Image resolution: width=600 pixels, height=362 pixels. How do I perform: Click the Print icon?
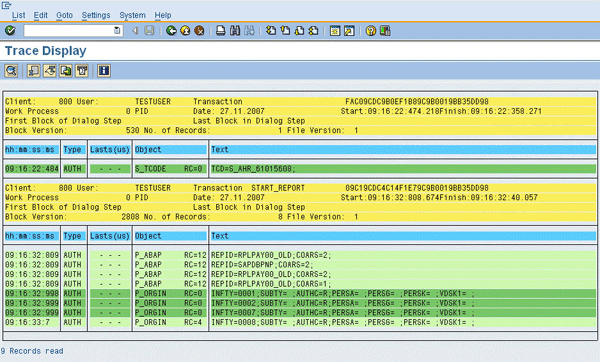tap(221, 31)
